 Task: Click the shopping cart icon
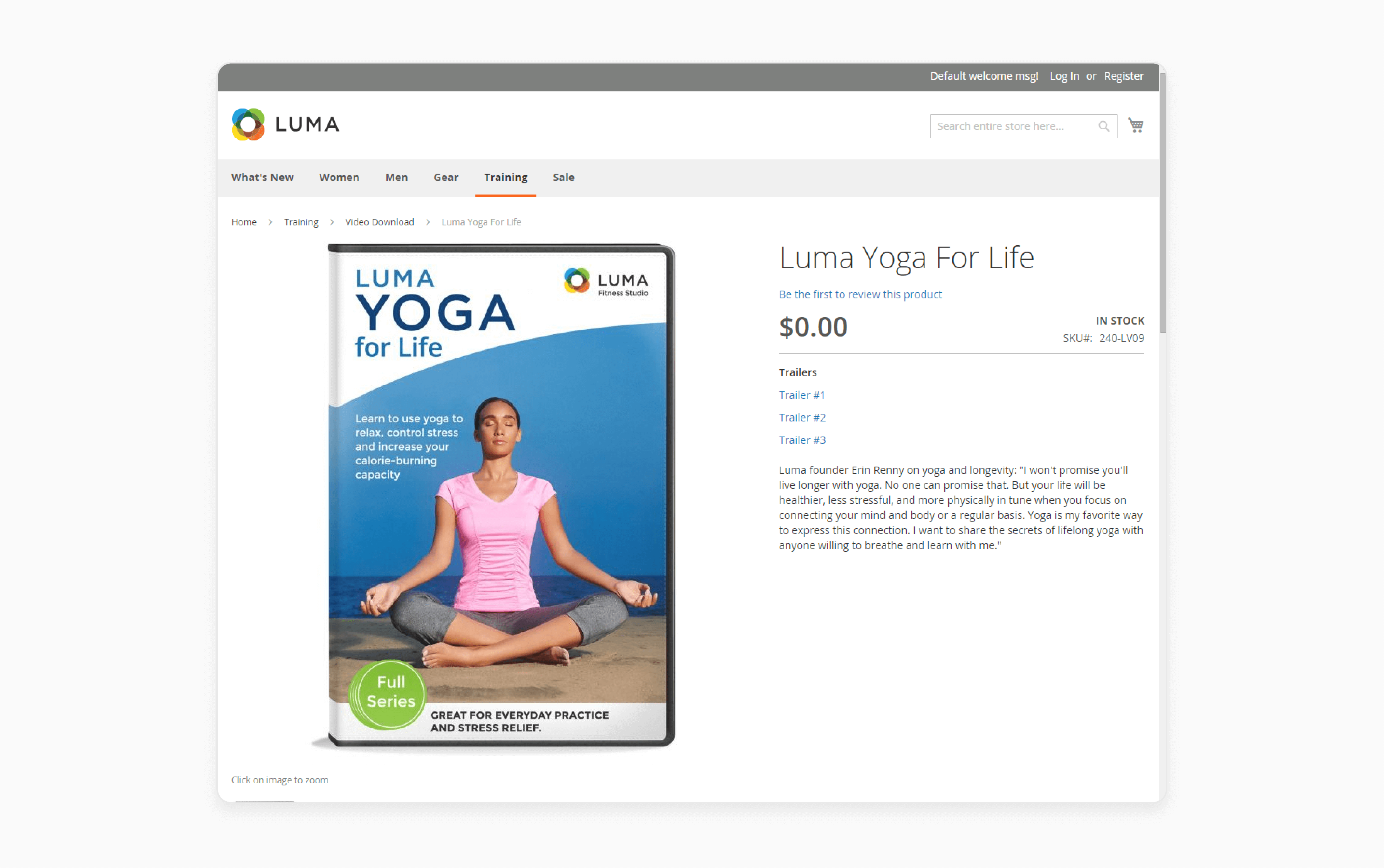point(1136,125)
